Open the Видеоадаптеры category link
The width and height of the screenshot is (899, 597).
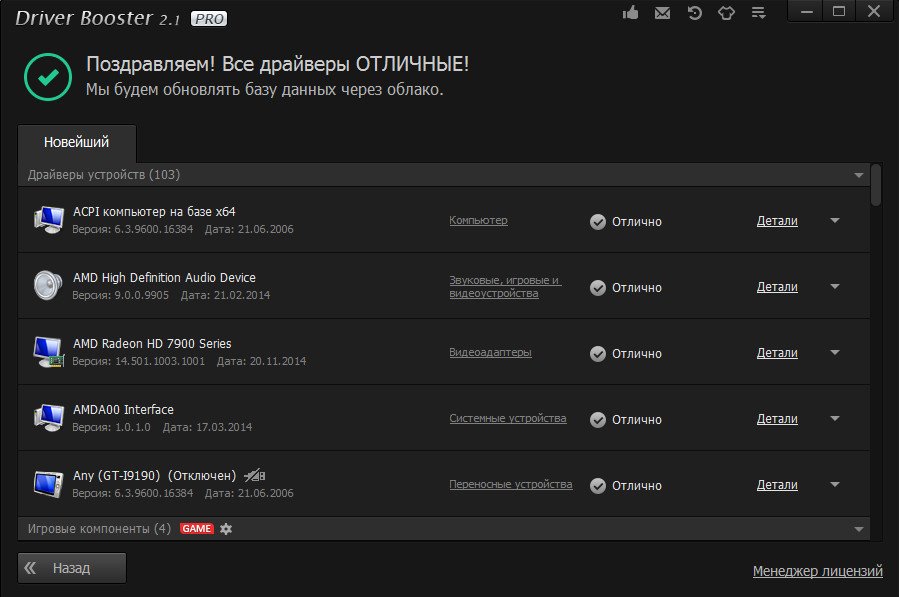(x=490, y=352)
